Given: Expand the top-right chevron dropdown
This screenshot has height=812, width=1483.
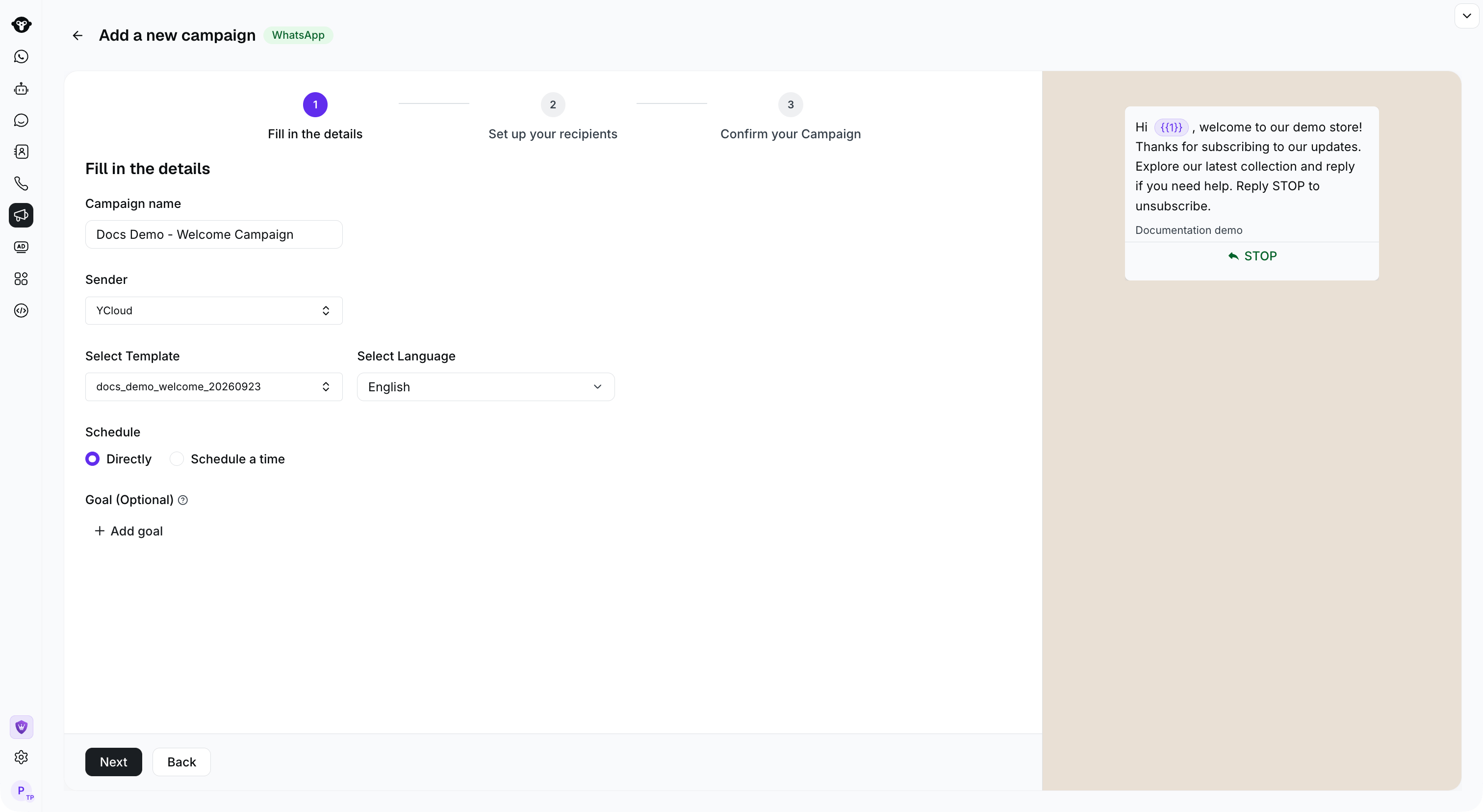Looking at the screenshot, I should tap(1467, 16).
